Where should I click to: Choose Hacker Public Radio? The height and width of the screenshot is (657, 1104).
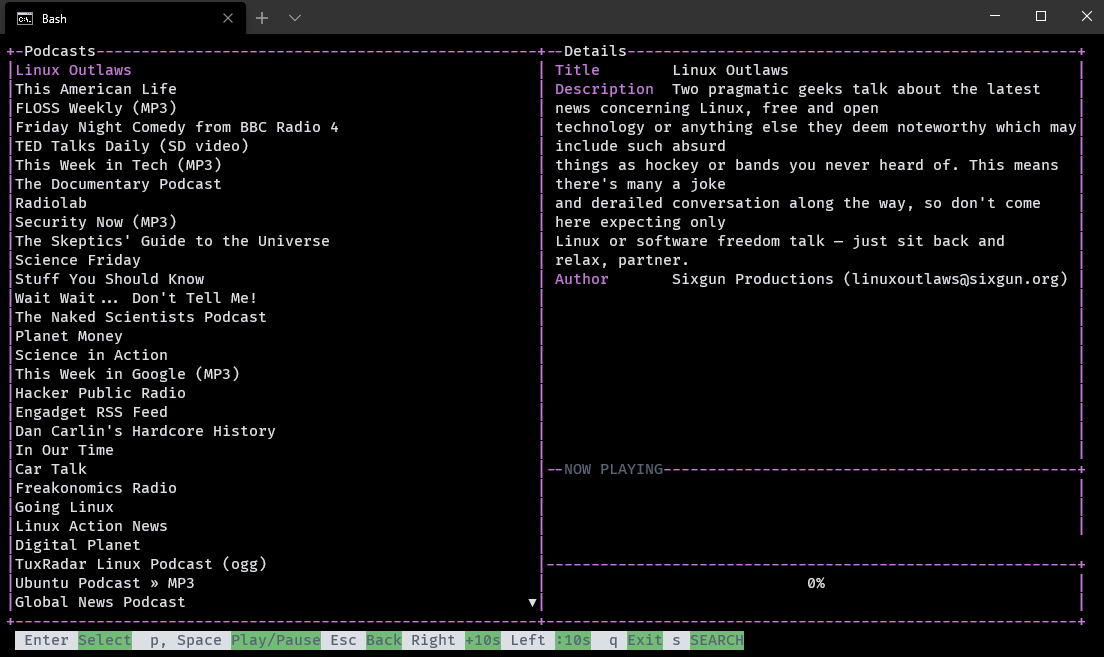[x=100, y=393]
